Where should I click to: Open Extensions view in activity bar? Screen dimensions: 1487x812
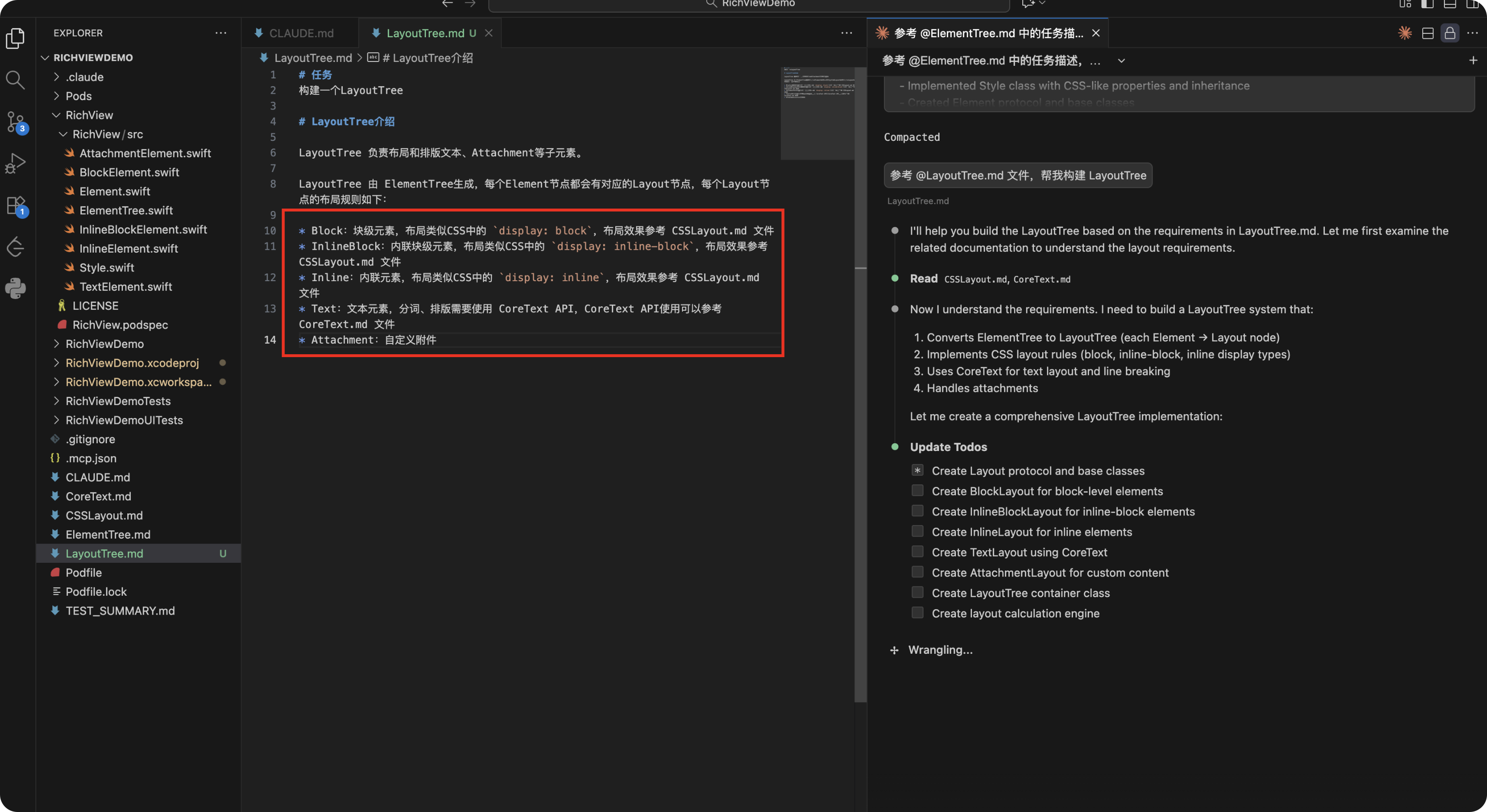[15, 205]
